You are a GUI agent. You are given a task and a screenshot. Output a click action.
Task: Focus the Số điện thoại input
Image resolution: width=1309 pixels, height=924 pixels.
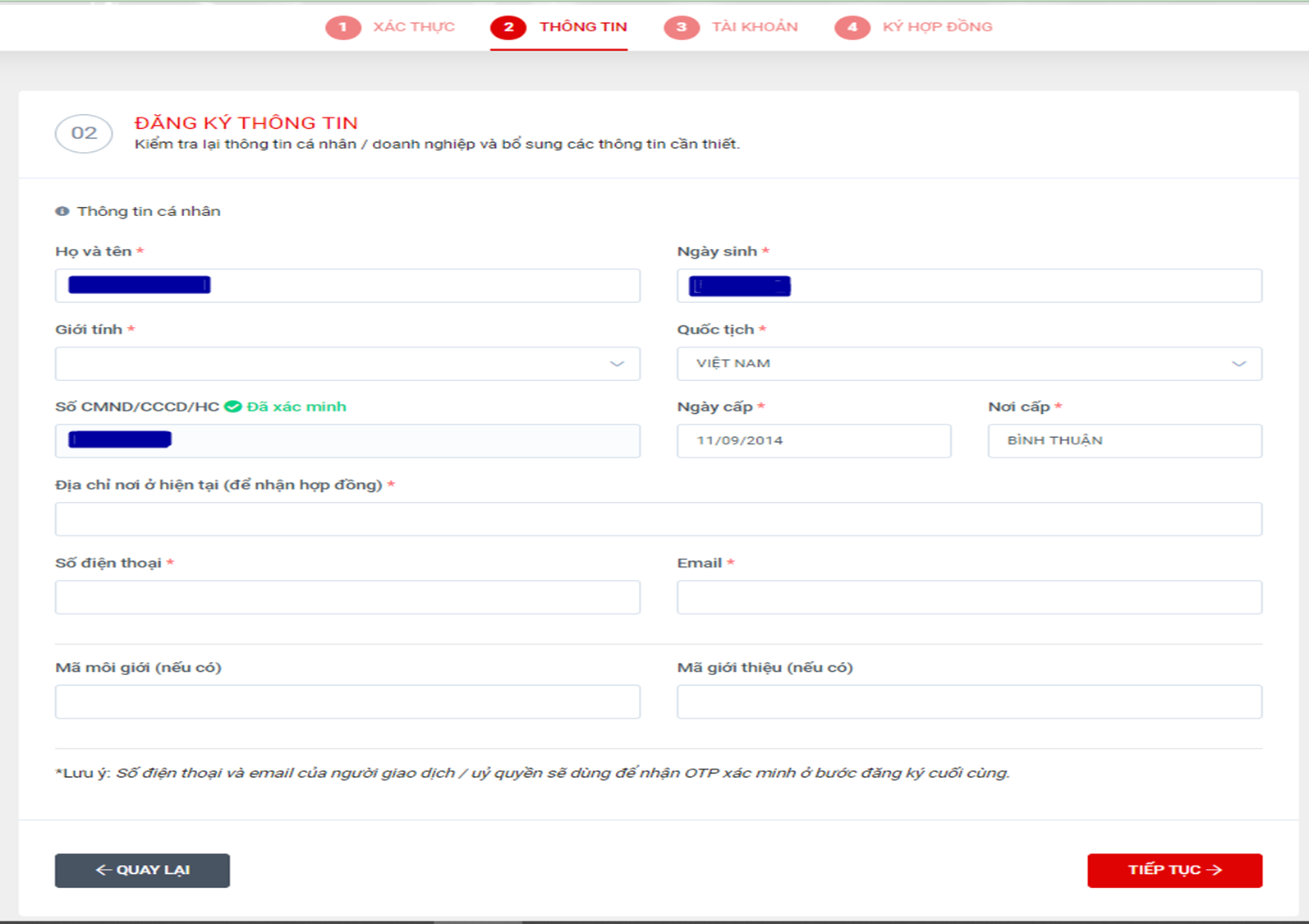tap(347, 597)
